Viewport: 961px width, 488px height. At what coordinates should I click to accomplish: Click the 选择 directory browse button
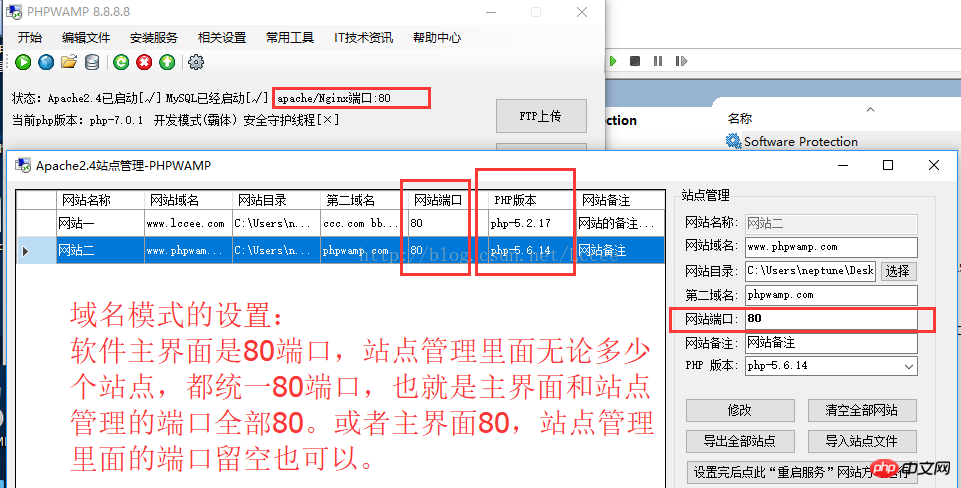point(899,271)
